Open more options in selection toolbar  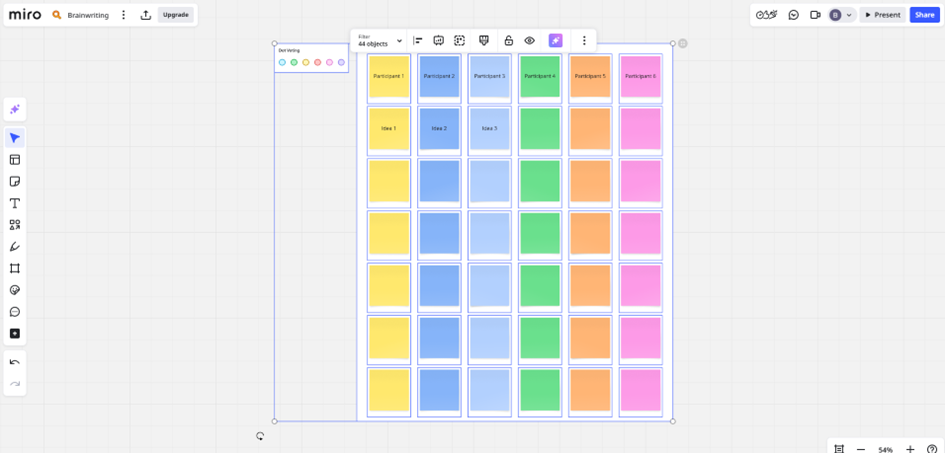(x=584, y=41)
